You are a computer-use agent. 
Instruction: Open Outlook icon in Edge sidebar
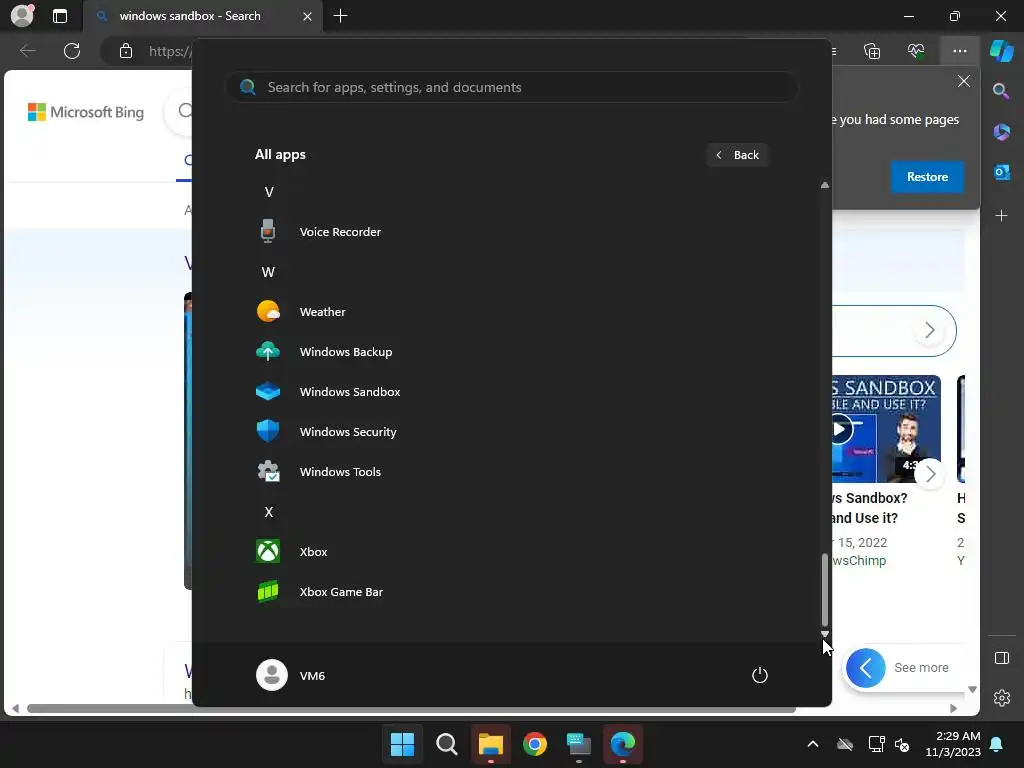[x=1002, y=172]
